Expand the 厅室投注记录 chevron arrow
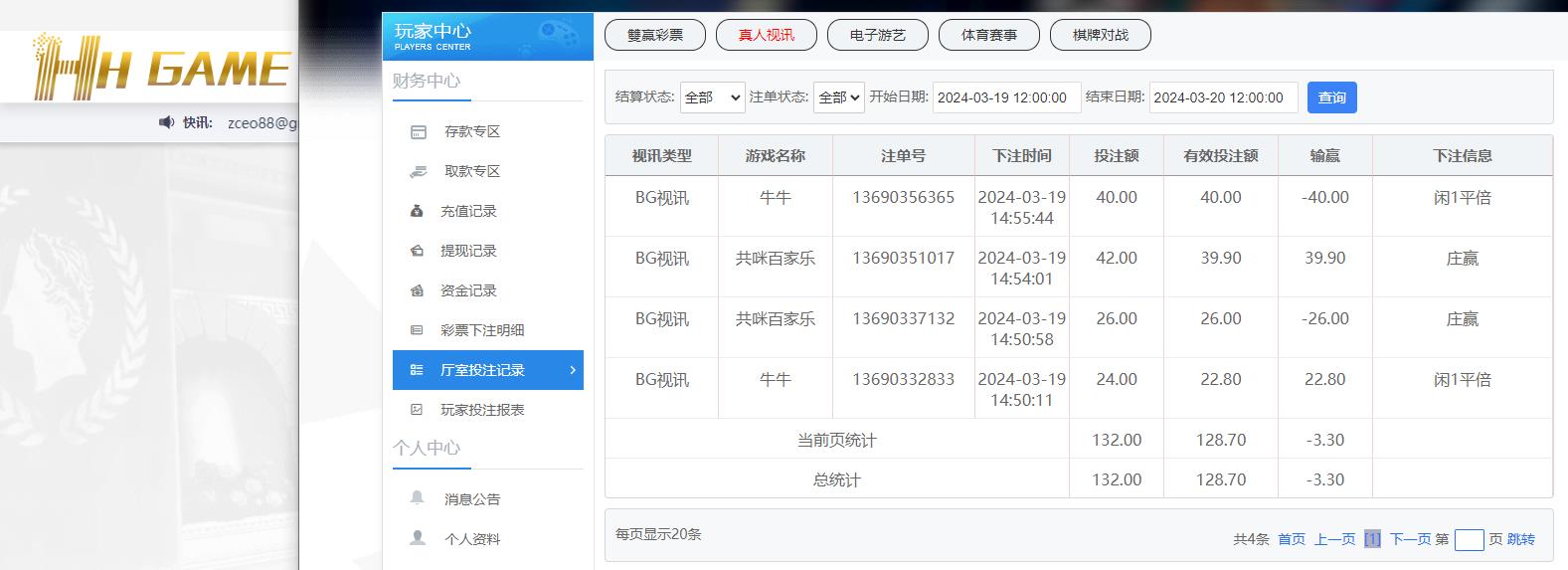 pos(573,370)
